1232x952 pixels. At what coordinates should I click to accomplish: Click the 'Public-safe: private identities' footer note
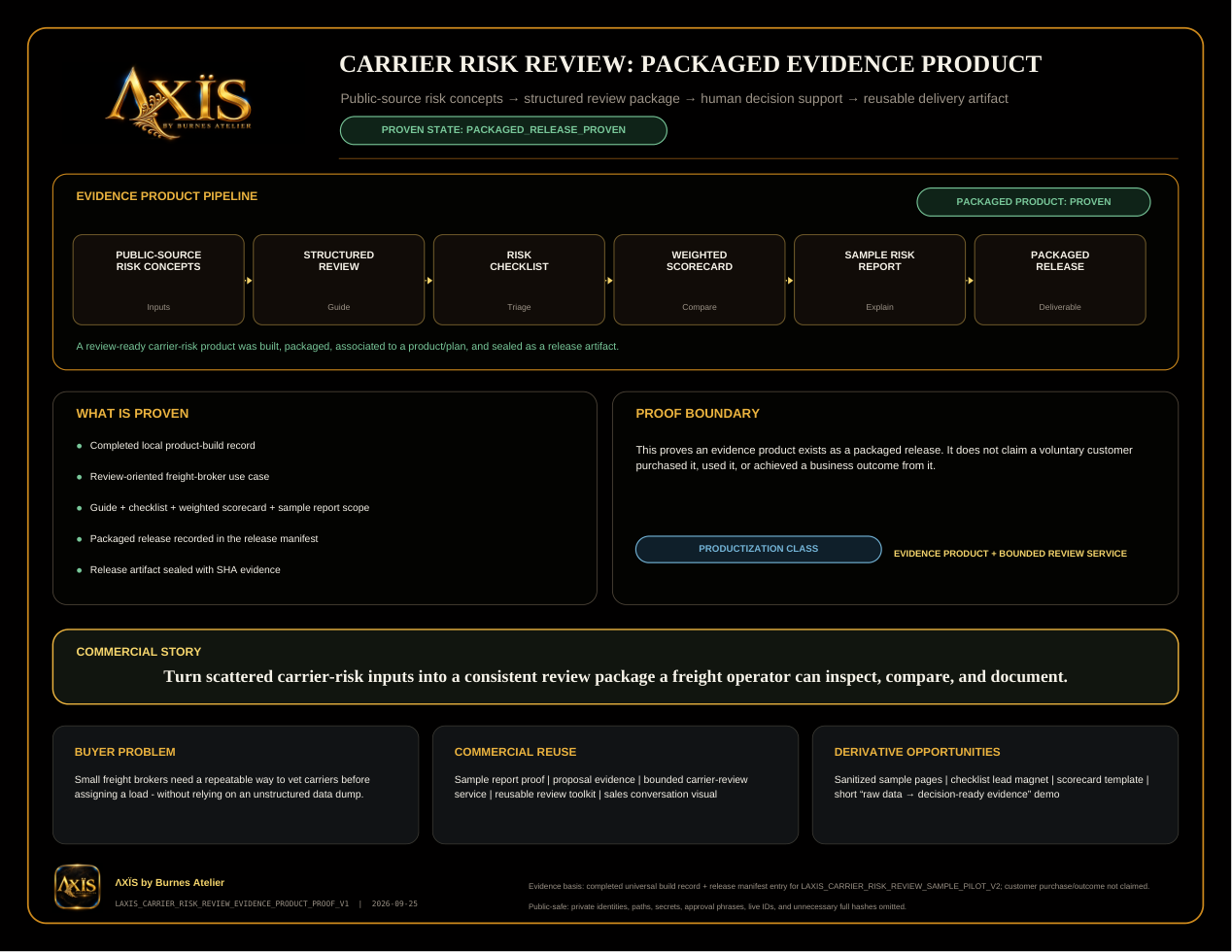717,906
